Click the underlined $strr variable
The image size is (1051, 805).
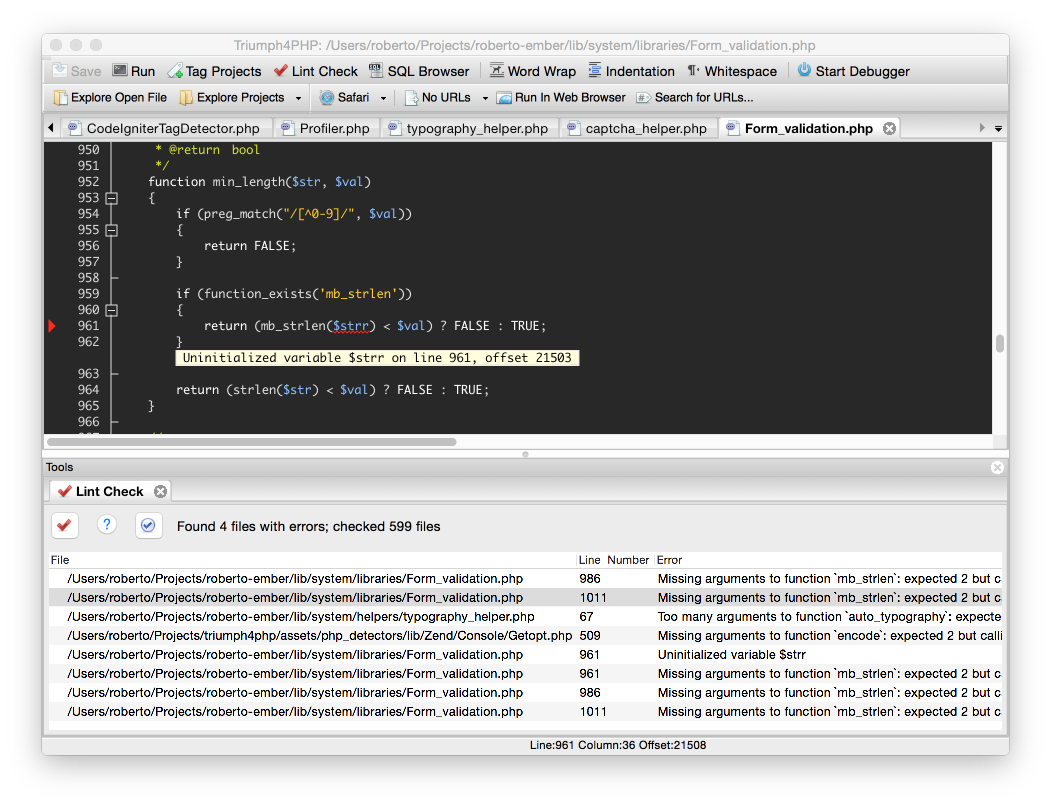351,326
